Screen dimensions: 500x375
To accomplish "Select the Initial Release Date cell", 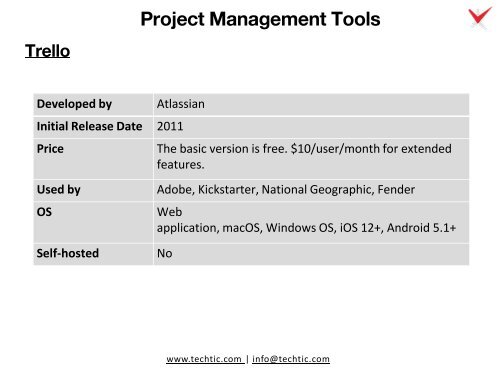I will (93, 127).
